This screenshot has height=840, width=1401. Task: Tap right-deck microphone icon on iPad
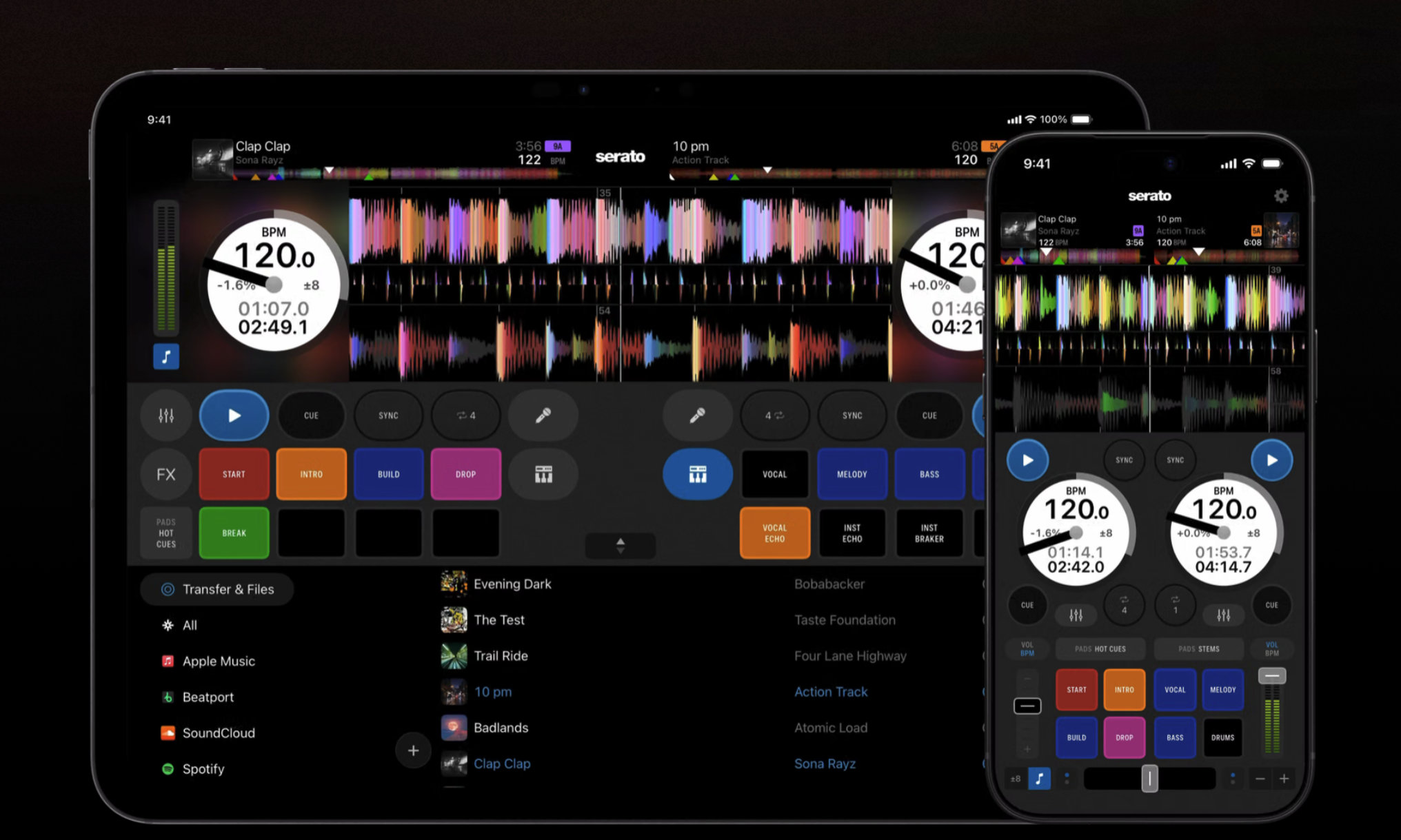(698, 416)
